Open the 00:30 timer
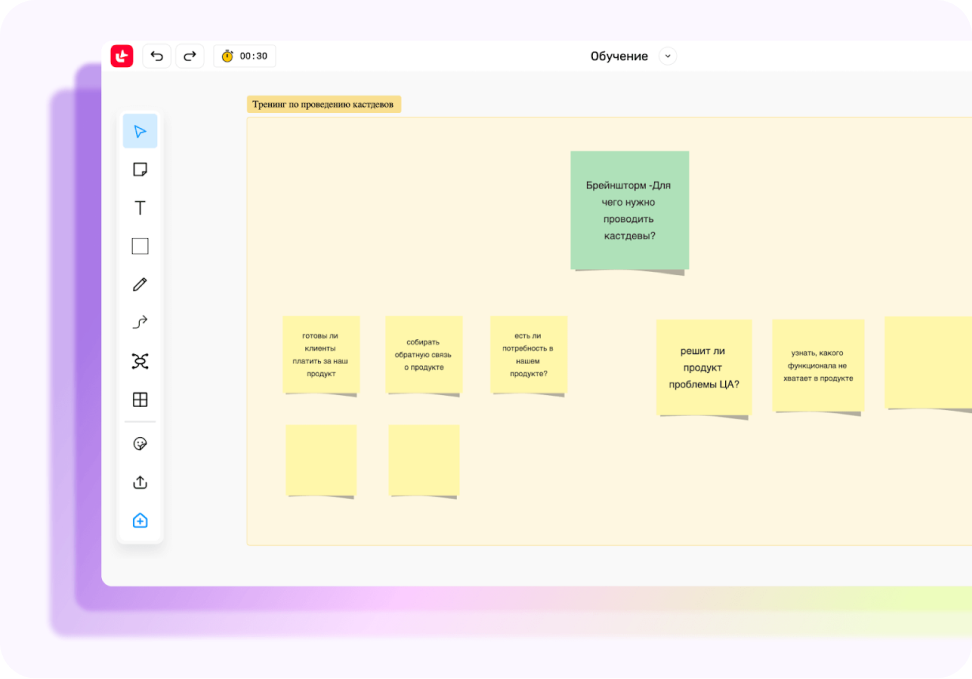Viewport: 972px width, 679px height. (x=245, y=56)
